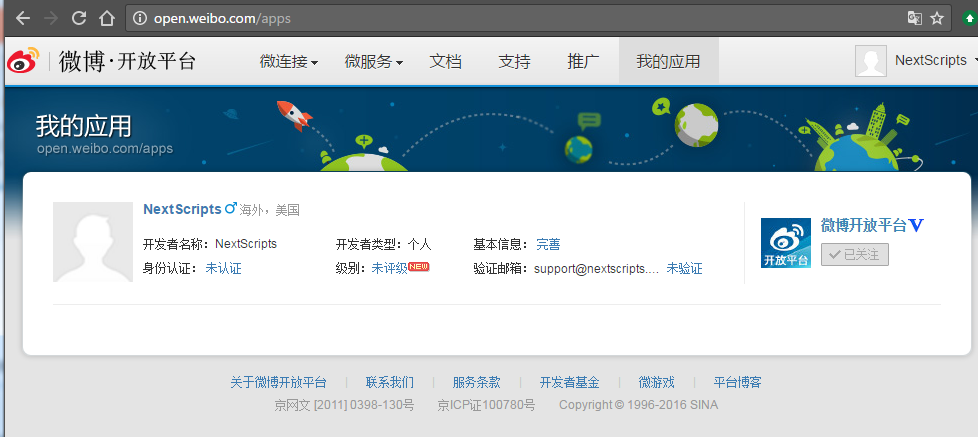Click the blue V verified badge
This screenshot has height=437, width=978.
[916, 225]
